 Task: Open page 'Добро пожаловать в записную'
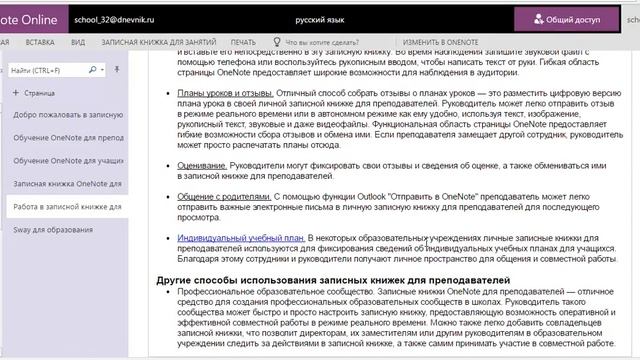pyautogui.click(x=68, y=115)
